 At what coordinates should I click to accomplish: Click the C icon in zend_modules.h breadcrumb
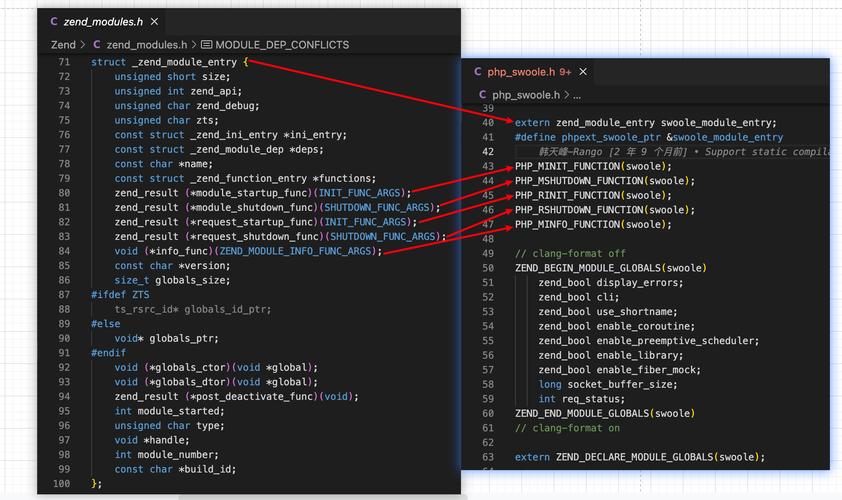click(x=97, y=45)
